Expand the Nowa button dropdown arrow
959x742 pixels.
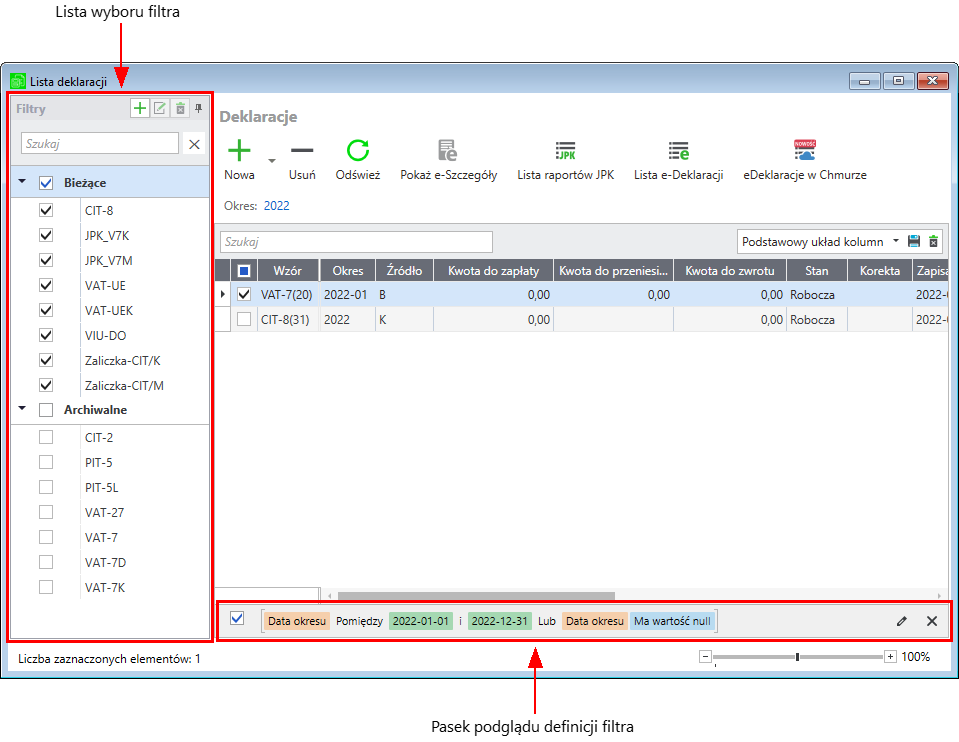271,159
